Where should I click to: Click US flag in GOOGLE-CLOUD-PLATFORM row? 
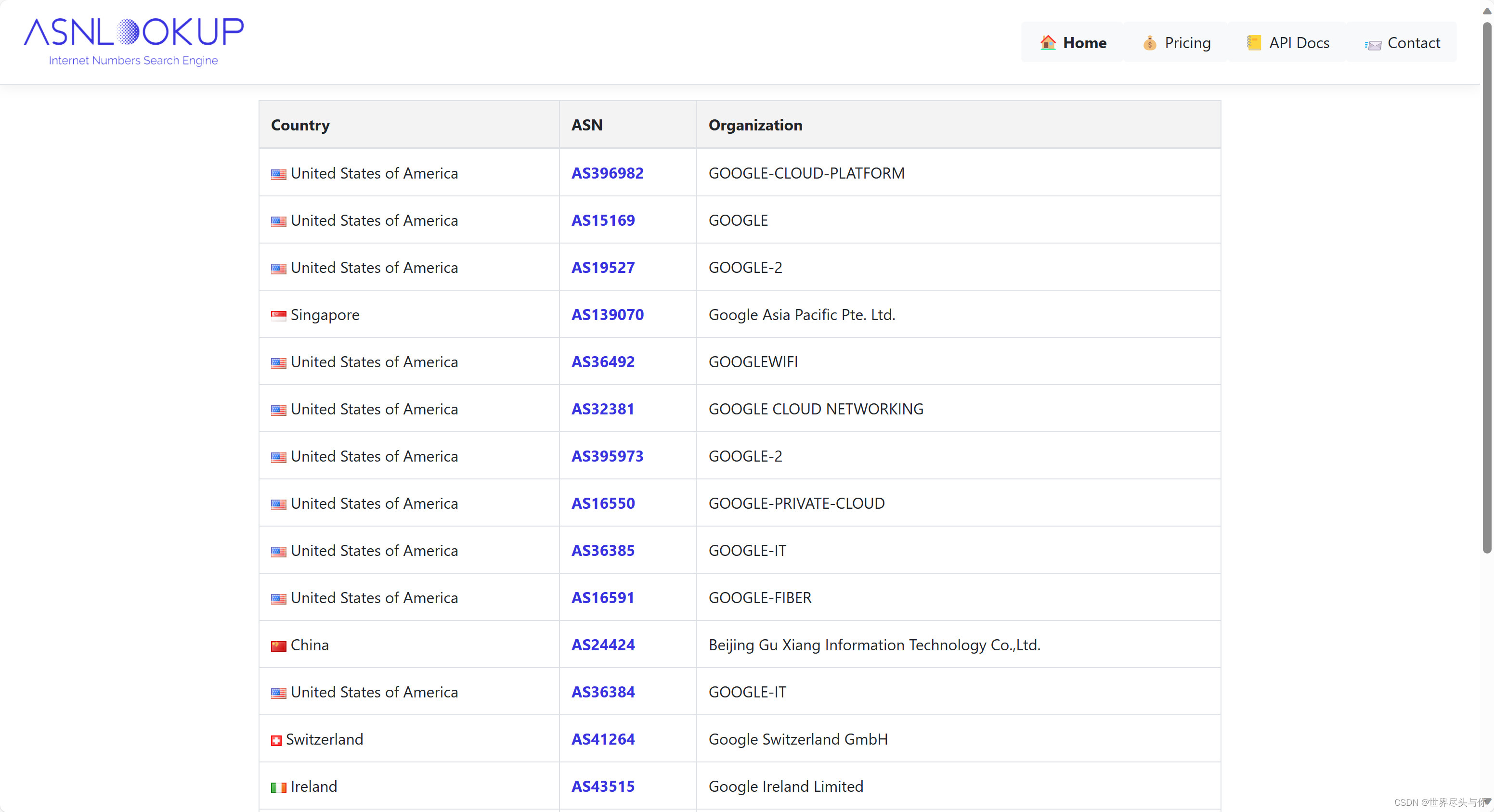point(278,174)
